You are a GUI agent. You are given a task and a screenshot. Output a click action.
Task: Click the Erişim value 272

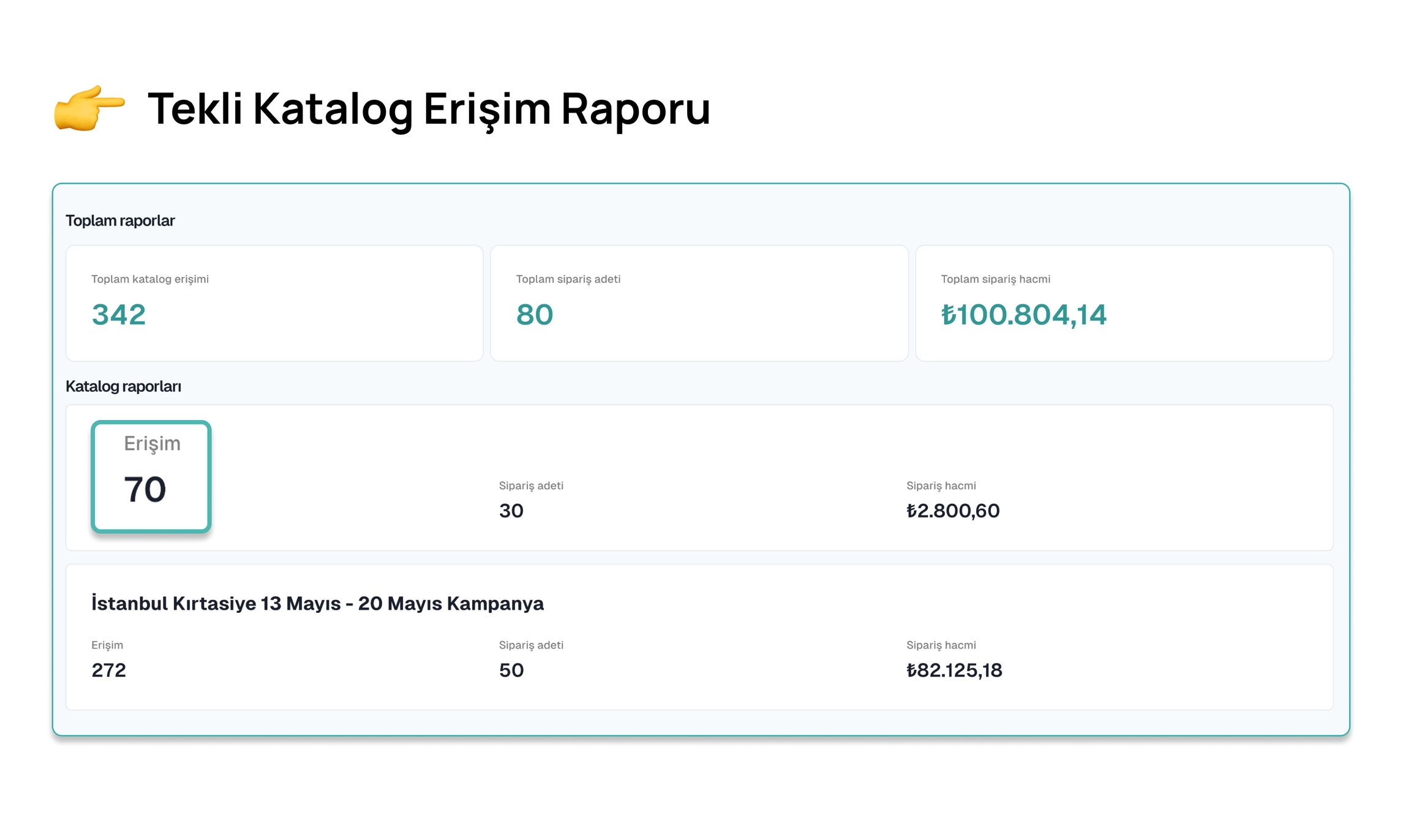coord(109,670)
